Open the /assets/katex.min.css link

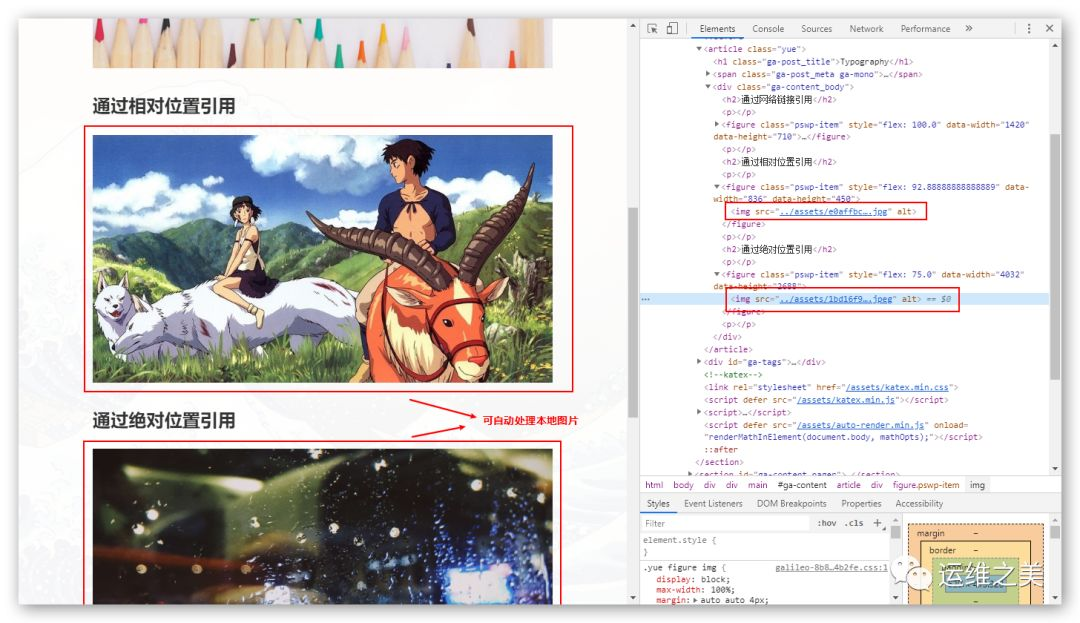point(897,387)
